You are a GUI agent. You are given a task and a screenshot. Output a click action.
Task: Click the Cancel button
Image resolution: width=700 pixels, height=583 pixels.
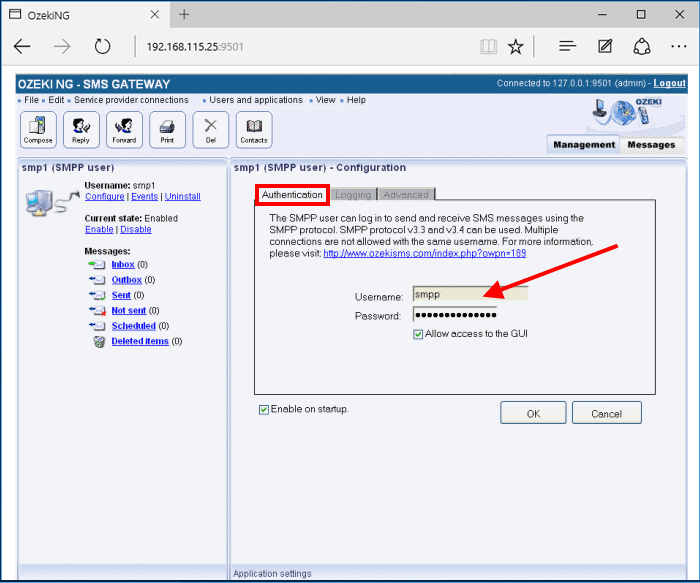coord(606,413)
